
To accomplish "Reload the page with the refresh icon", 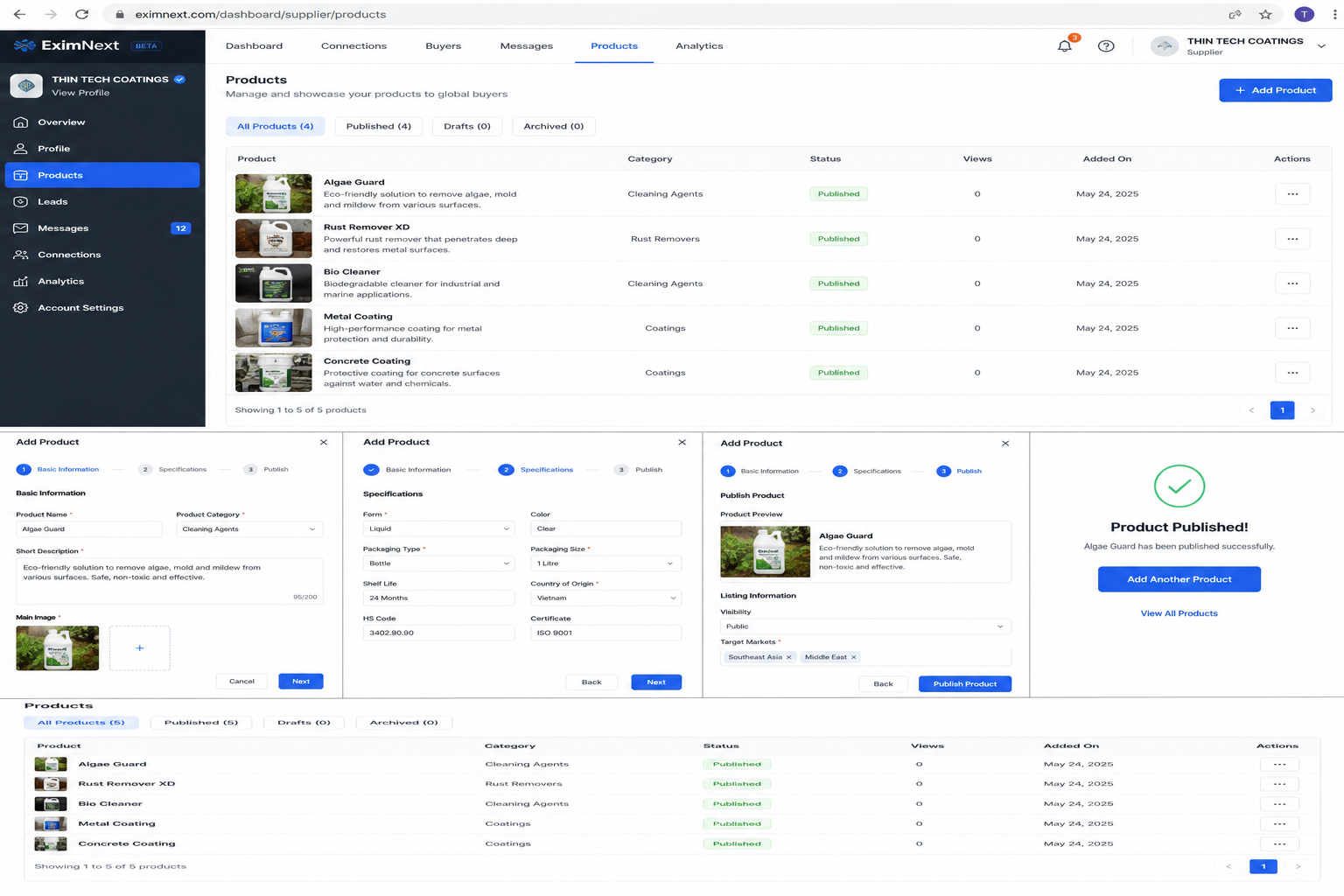I will (81, 14).
